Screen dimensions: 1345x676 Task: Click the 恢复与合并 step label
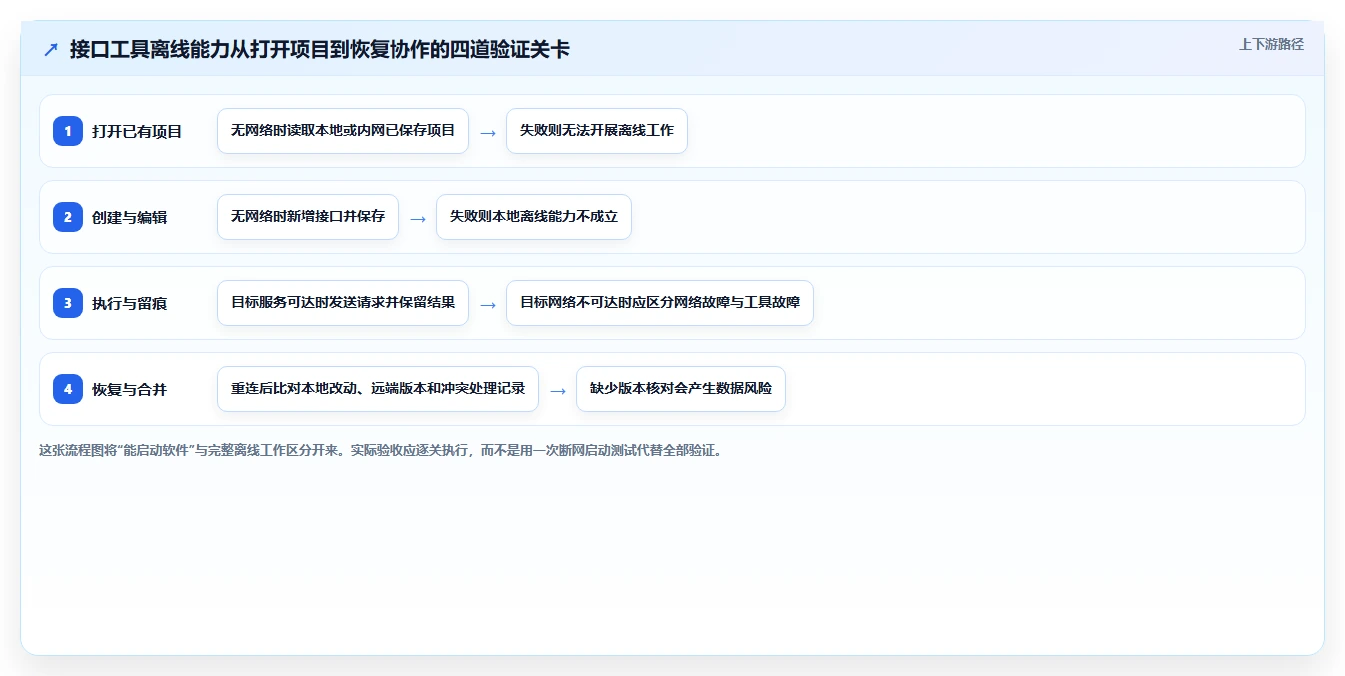[x=130, y=389]
